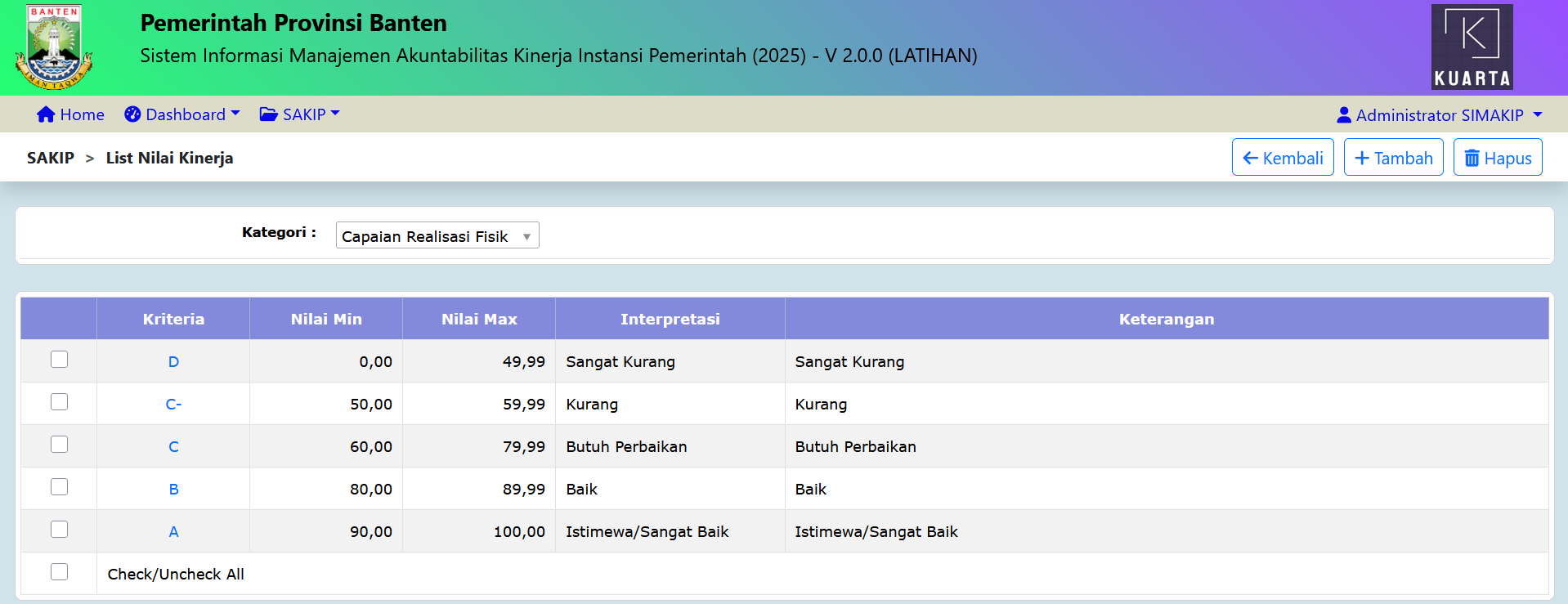Click the 100,00 Nilai Max cell
This screenshot has height=604, width=1568.
(479, 531)
